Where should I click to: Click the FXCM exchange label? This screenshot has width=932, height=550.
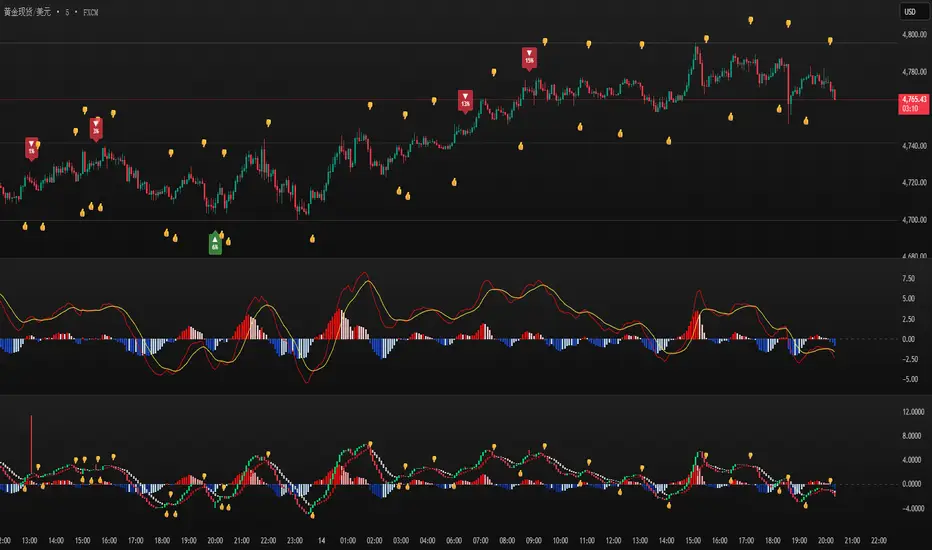[x=90, y=12]
